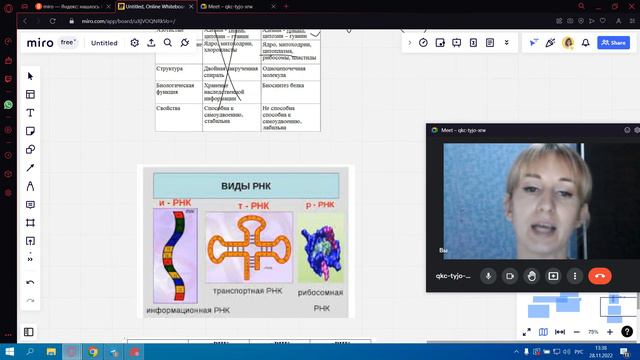This screenshot has height=360, width=640.
Task: Switch to the Untitled Online Whiteboard tab
Action: (x=155, y=7)
